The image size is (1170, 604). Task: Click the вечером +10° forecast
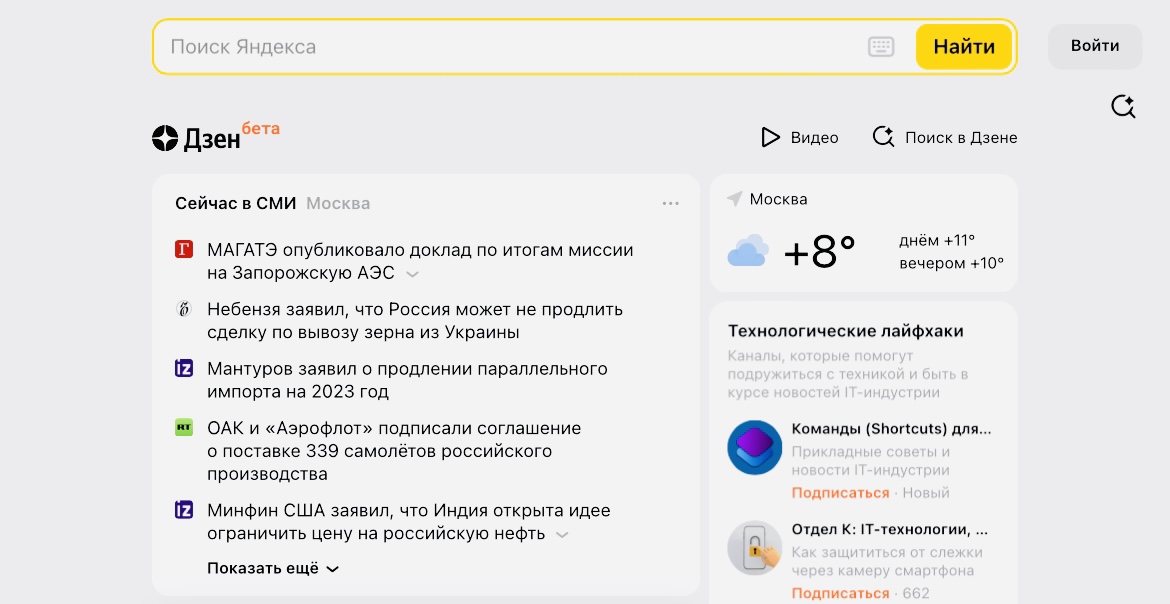[951, 264]
